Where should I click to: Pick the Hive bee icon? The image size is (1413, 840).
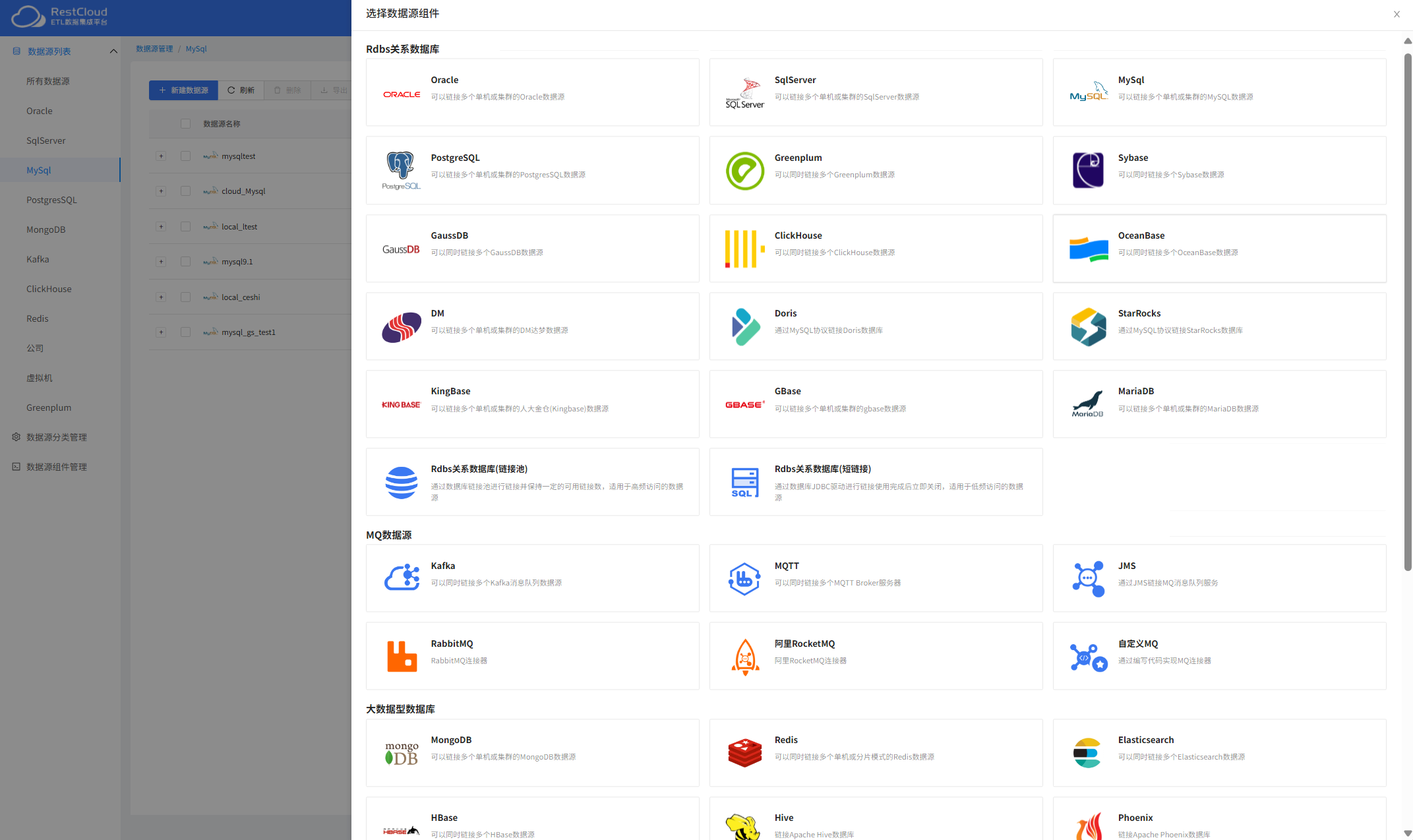pos(743,827)
